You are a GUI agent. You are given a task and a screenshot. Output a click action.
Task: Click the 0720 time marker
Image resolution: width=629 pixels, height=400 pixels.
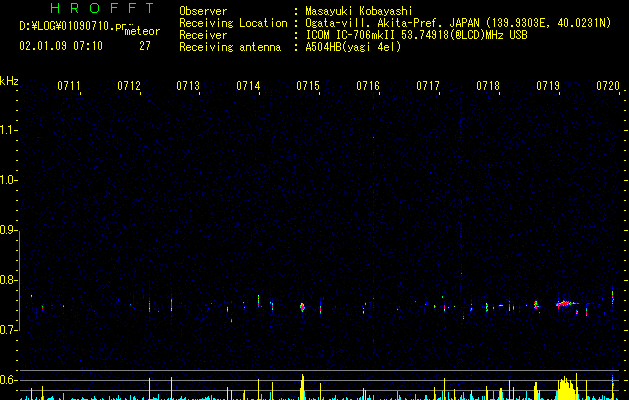[608, 86]
